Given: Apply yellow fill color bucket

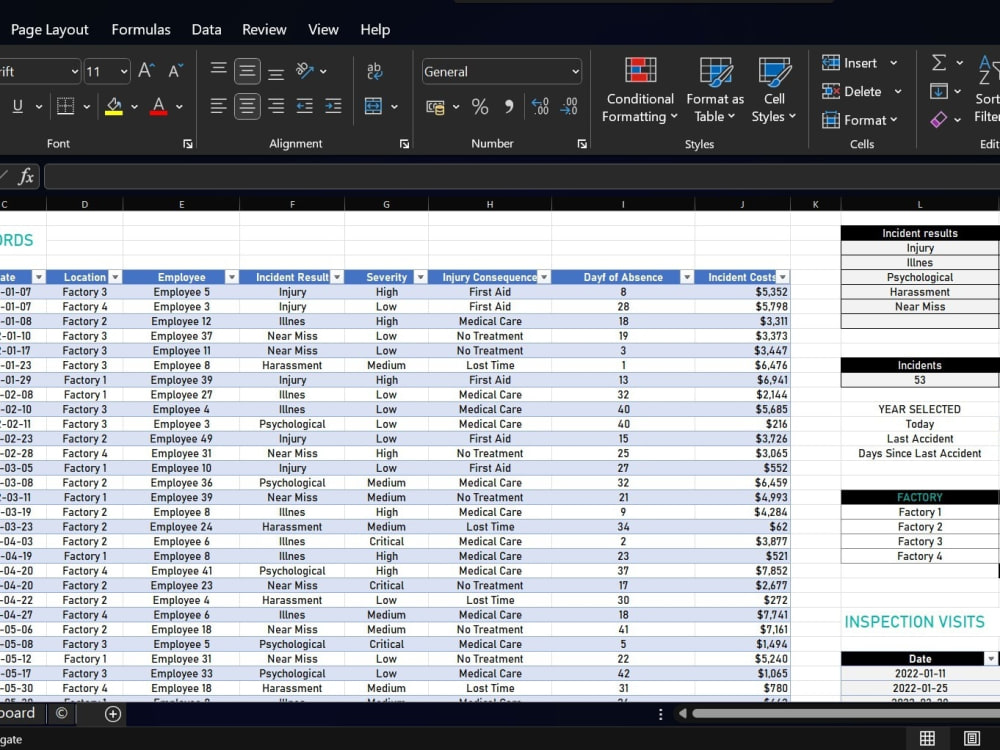Looking at the screenshot, I should (x=114, y=106).
